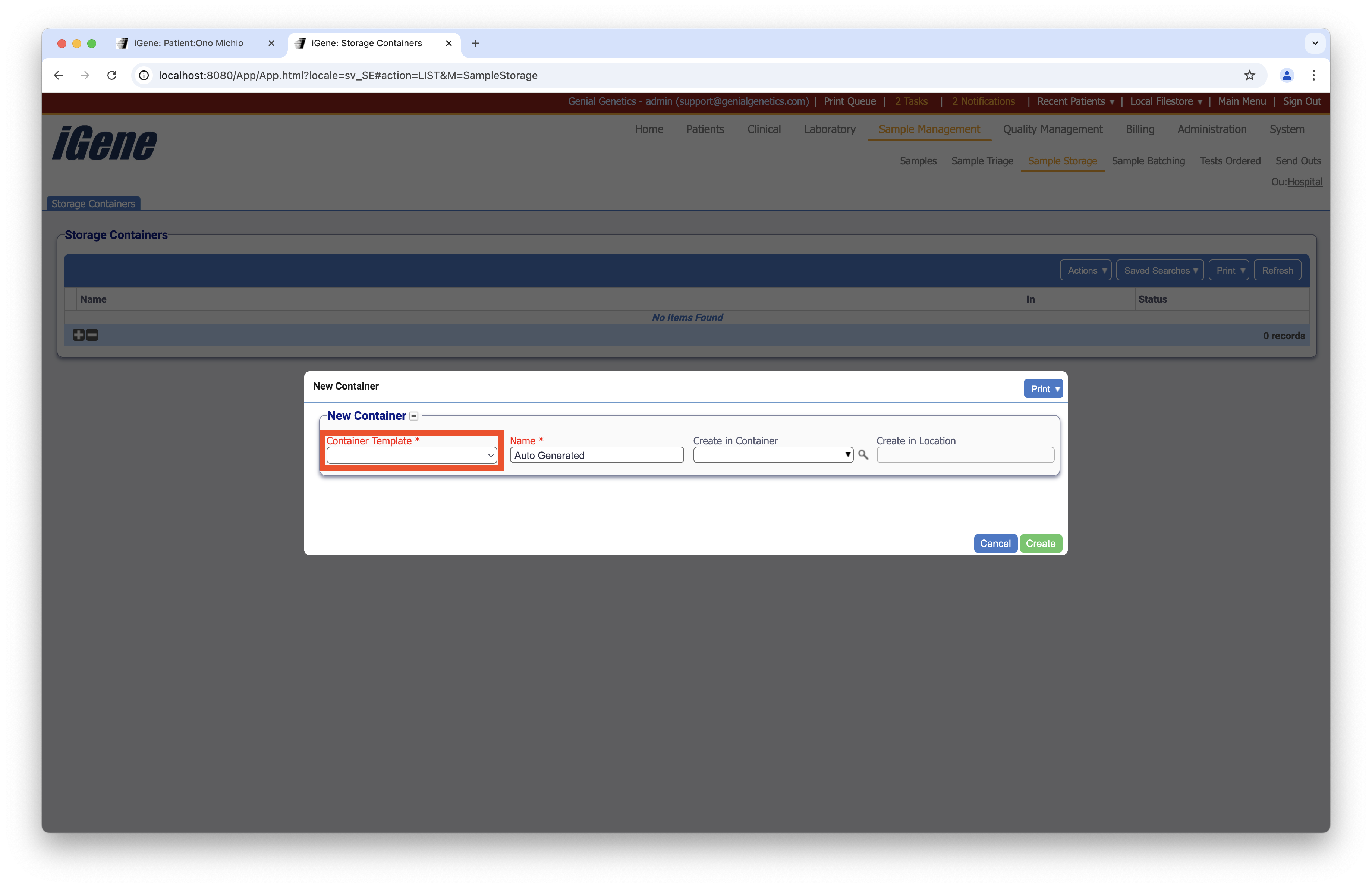The height and width of the screenshot is (888, 1372).
Task: Click the Name field containing Auto Generated
Action: (596, 455)
